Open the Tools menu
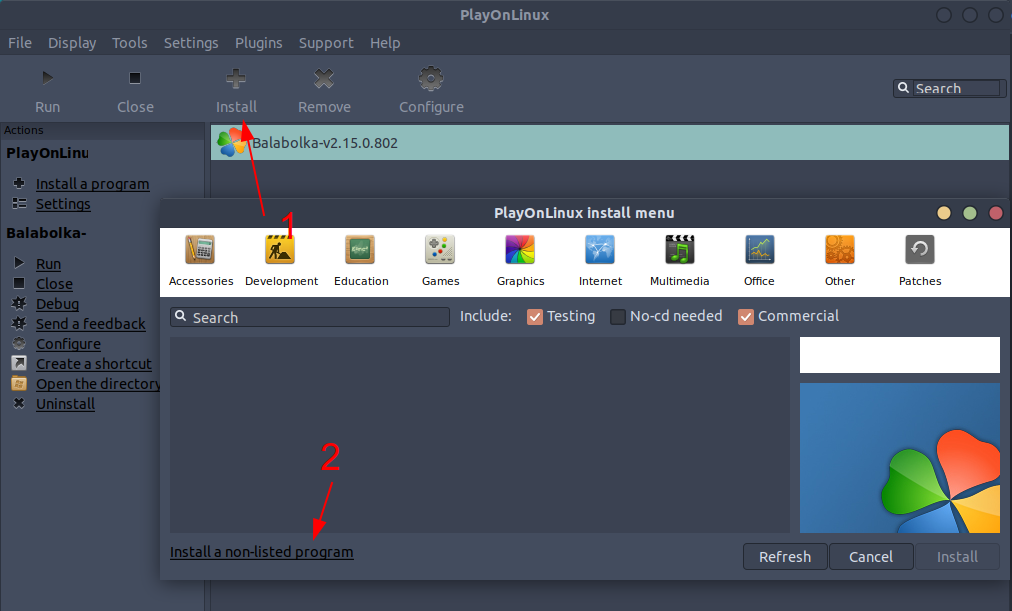 pos(129,42)
